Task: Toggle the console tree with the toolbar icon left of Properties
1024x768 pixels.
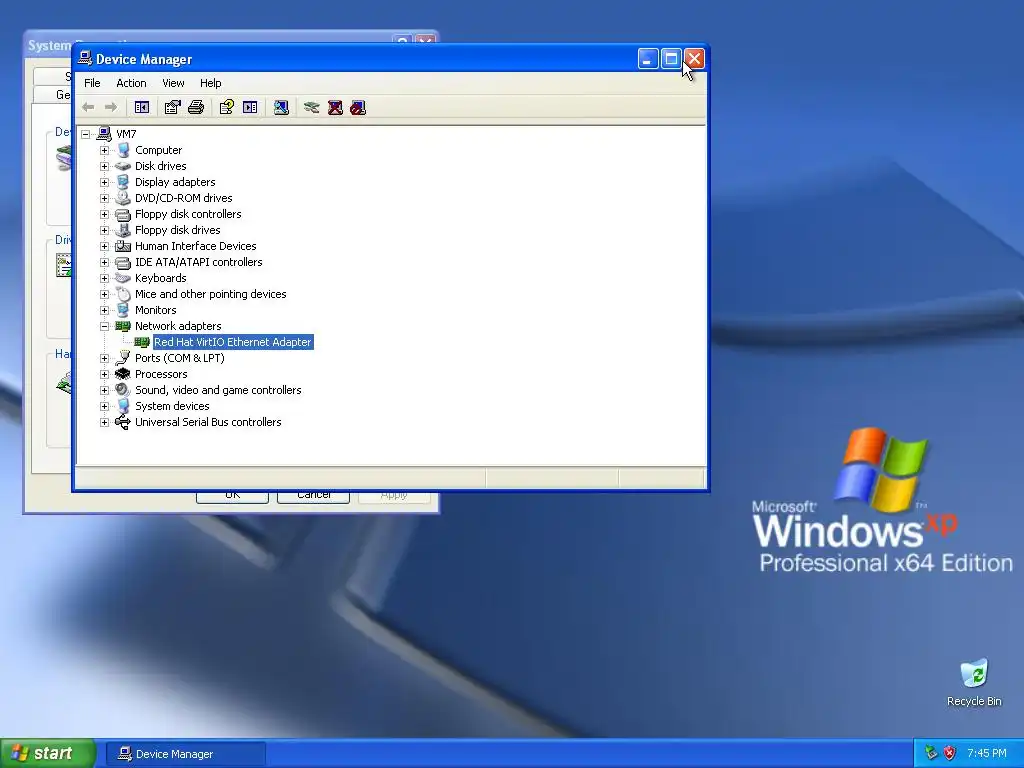Action: tap(142, 107)
